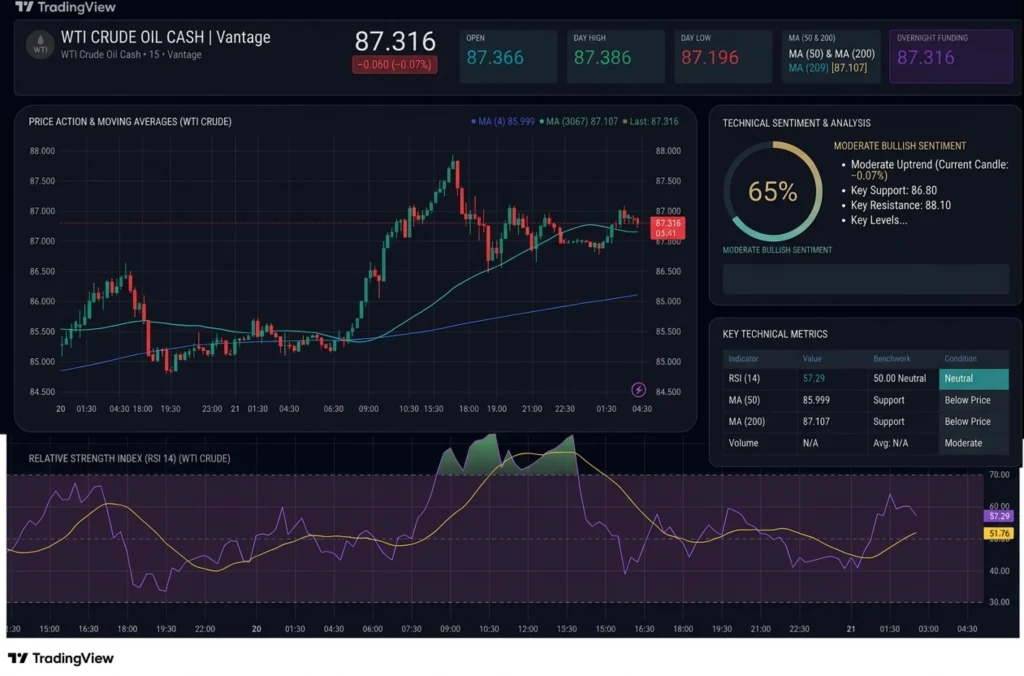The image size is (1024, 676).
Task: Click the green MA (3067) legend dot
Action: point(541,121)
